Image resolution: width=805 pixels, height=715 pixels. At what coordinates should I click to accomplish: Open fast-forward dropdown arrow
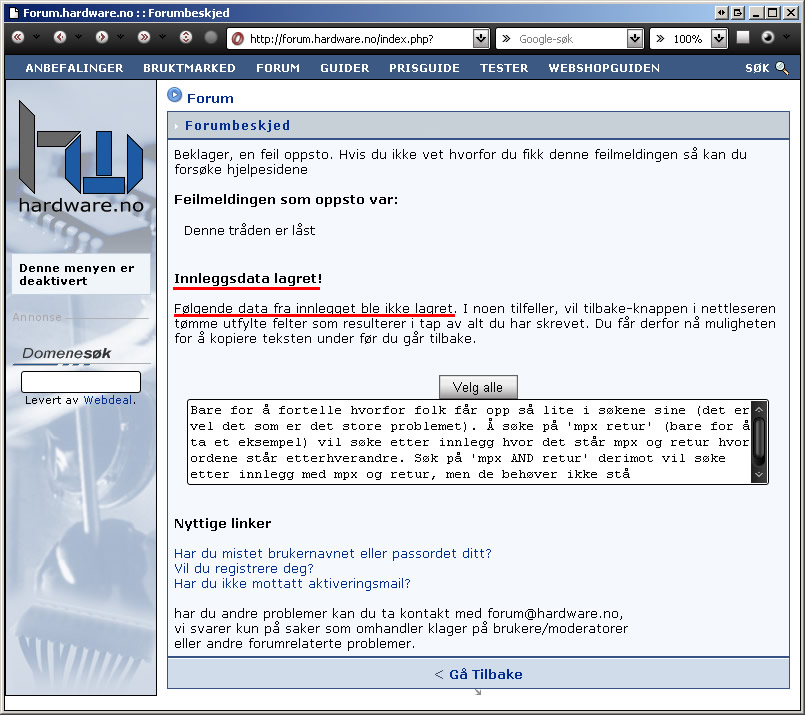(x=162, y=37)
